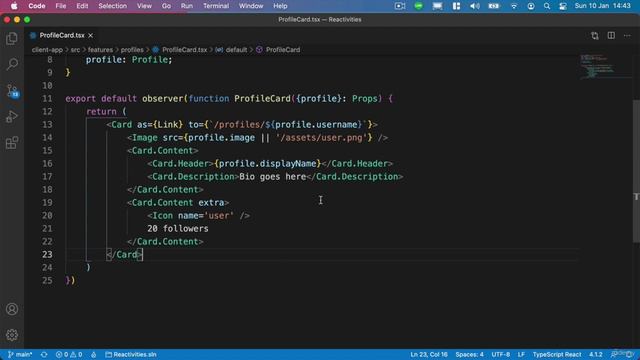Click line number 23 in gutter

click(47, 255)
